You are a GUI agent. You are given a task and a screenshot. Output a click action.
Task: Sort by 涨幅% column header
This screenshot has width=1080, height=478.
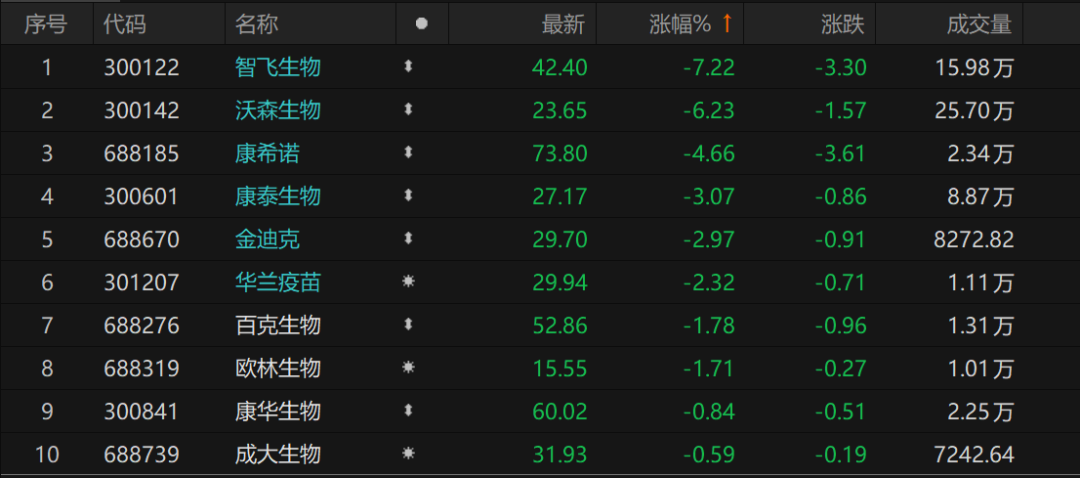pyautogui.click(x=679, y=25)
